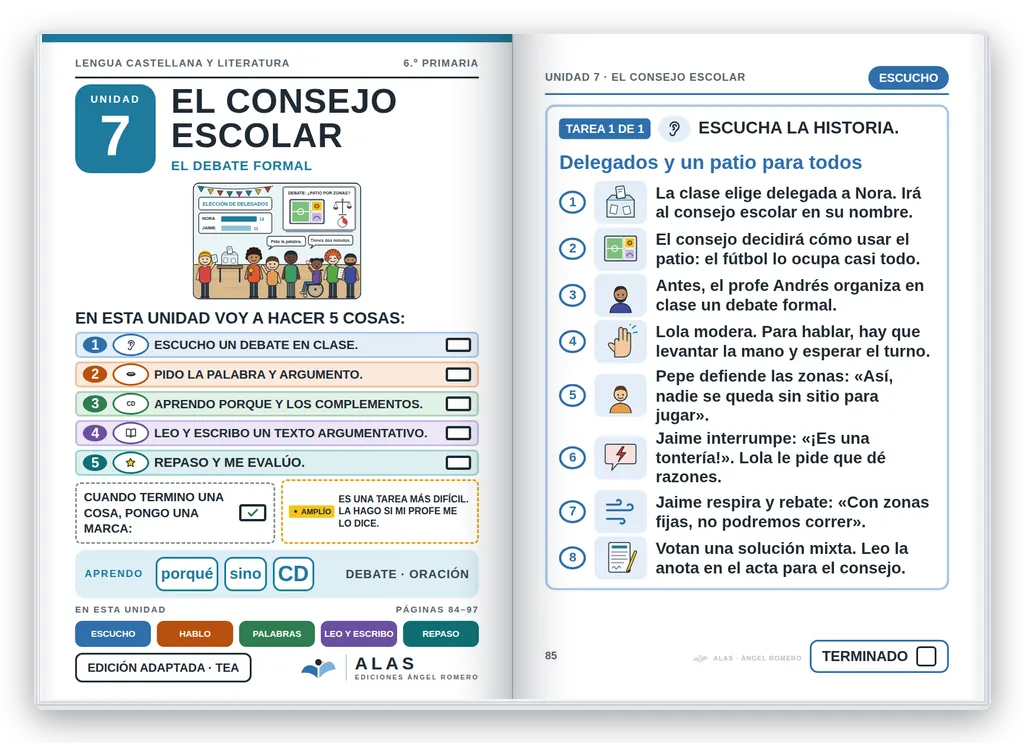Screen dimensions: 1024x743
Task: Click the Pepe portrait icon in step 5
Action: click(620, 396)
